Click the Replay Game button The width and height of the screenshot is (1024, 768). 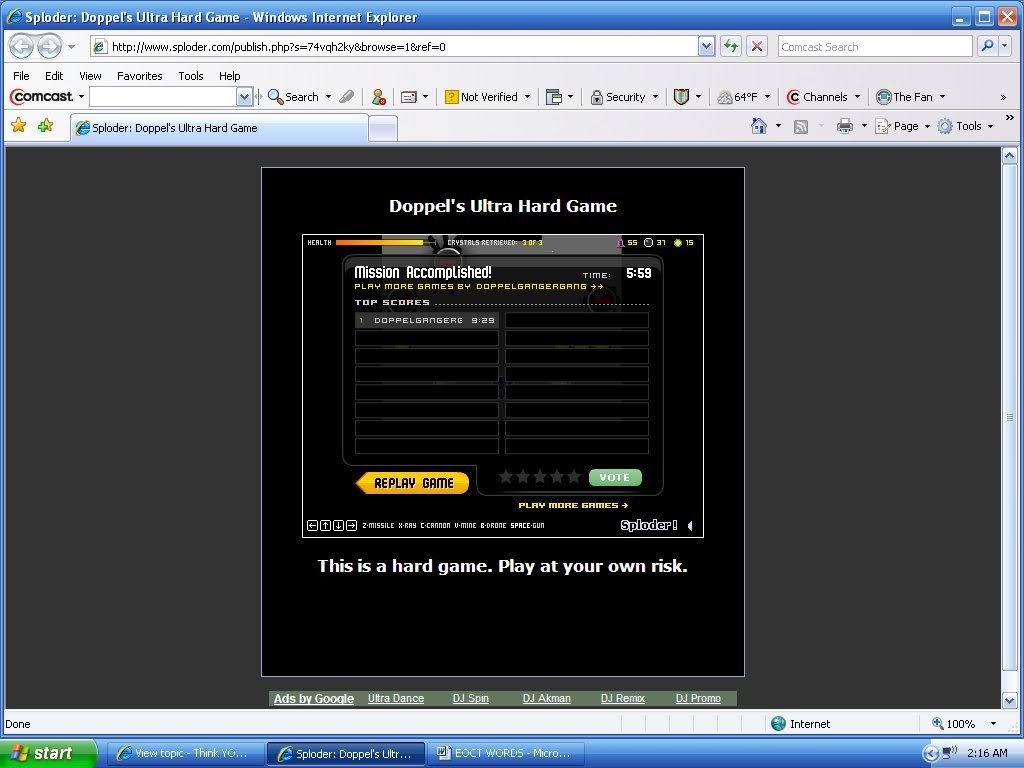[x=412, y=483]
